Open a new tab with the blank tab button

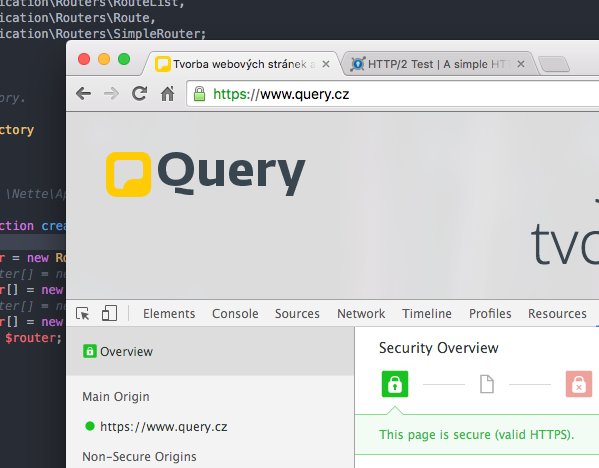pyautogui.click(x=554, y=64)
